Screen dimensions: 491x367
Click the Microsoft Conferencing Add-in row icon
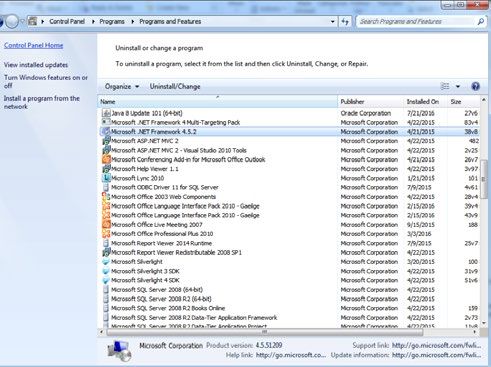(106, 159)
